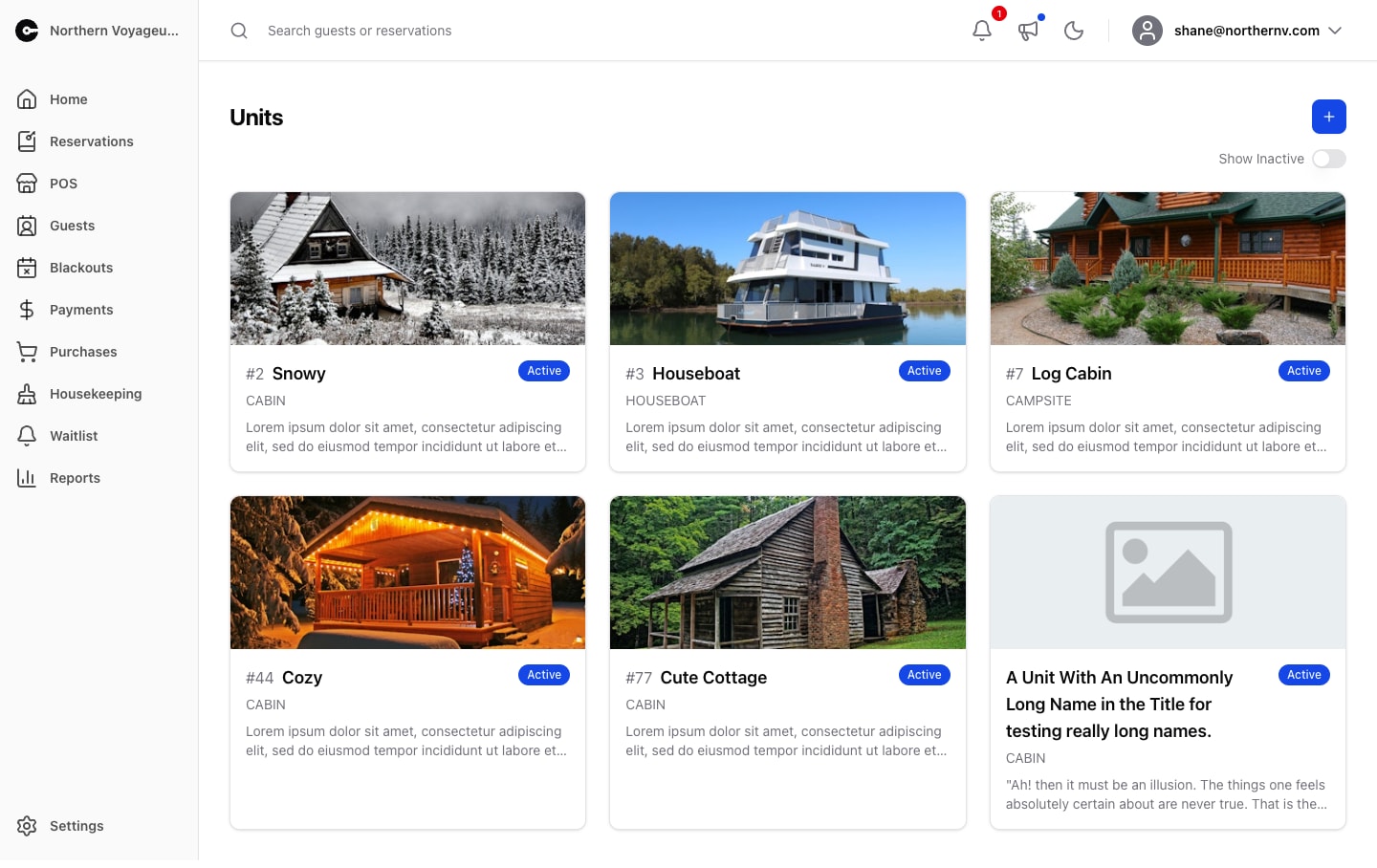
Task: Add a new unit with plus button
Action: (x=1329, y=117)
